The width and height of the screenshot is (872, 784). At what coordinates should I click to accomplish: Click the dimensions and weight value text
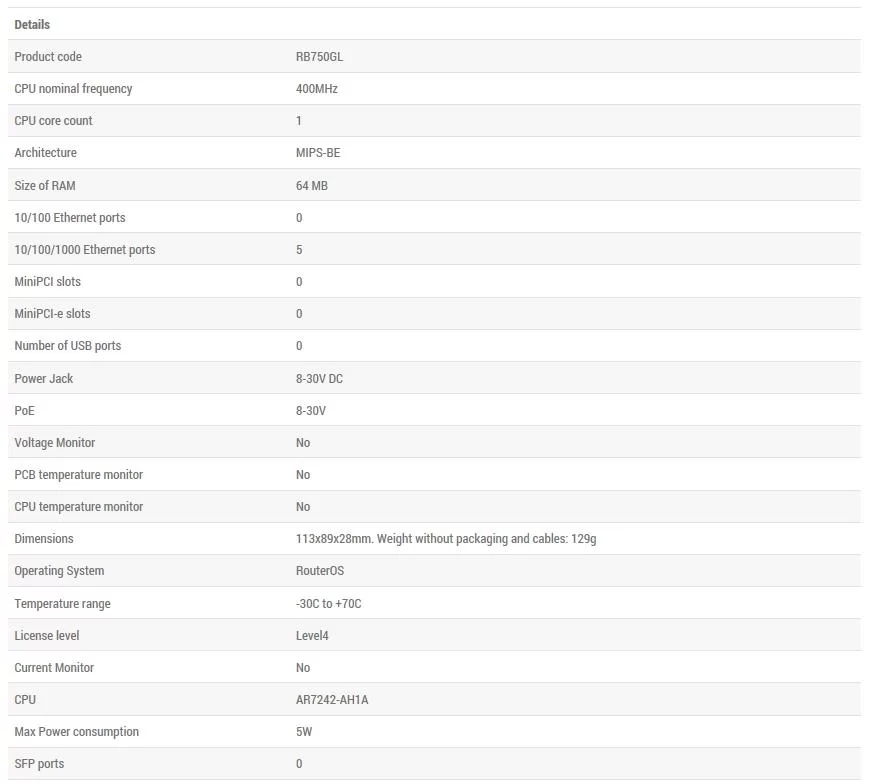pos(446,539)
